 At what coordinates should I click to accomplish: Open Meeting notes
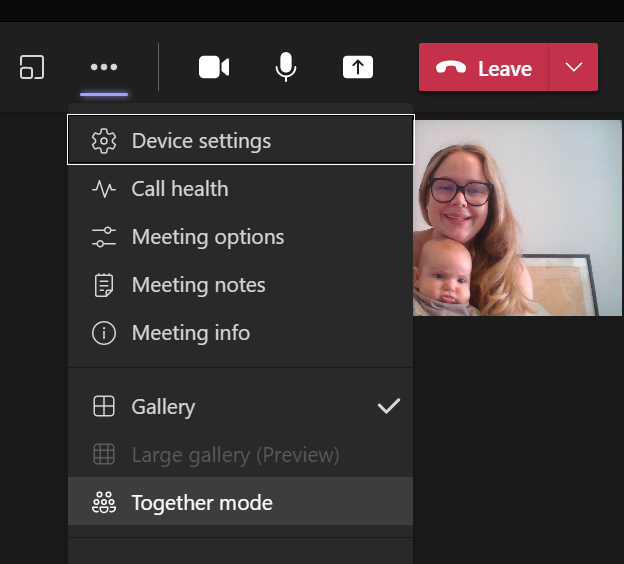point(240,285)
